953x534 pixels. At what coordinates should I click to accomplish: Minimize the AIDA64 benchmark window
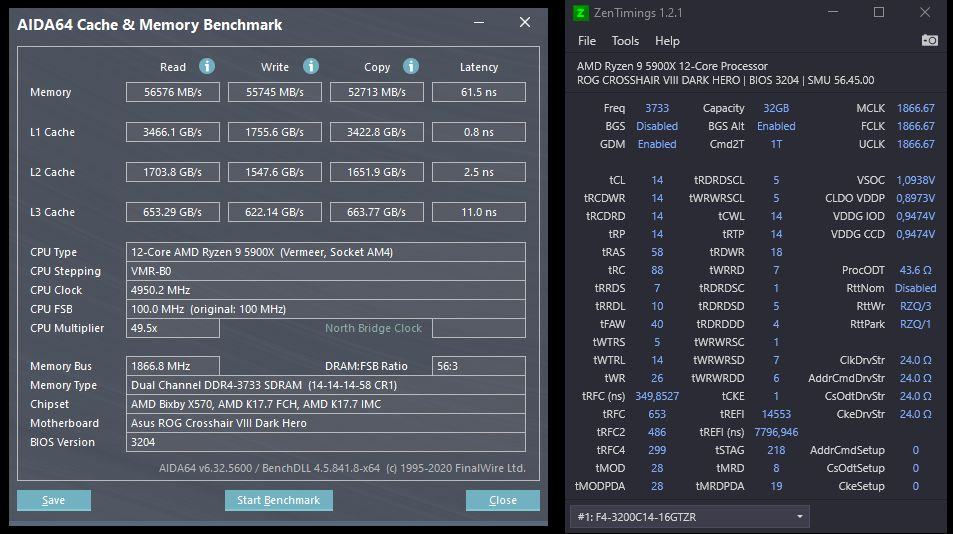(x=479, y=22)
